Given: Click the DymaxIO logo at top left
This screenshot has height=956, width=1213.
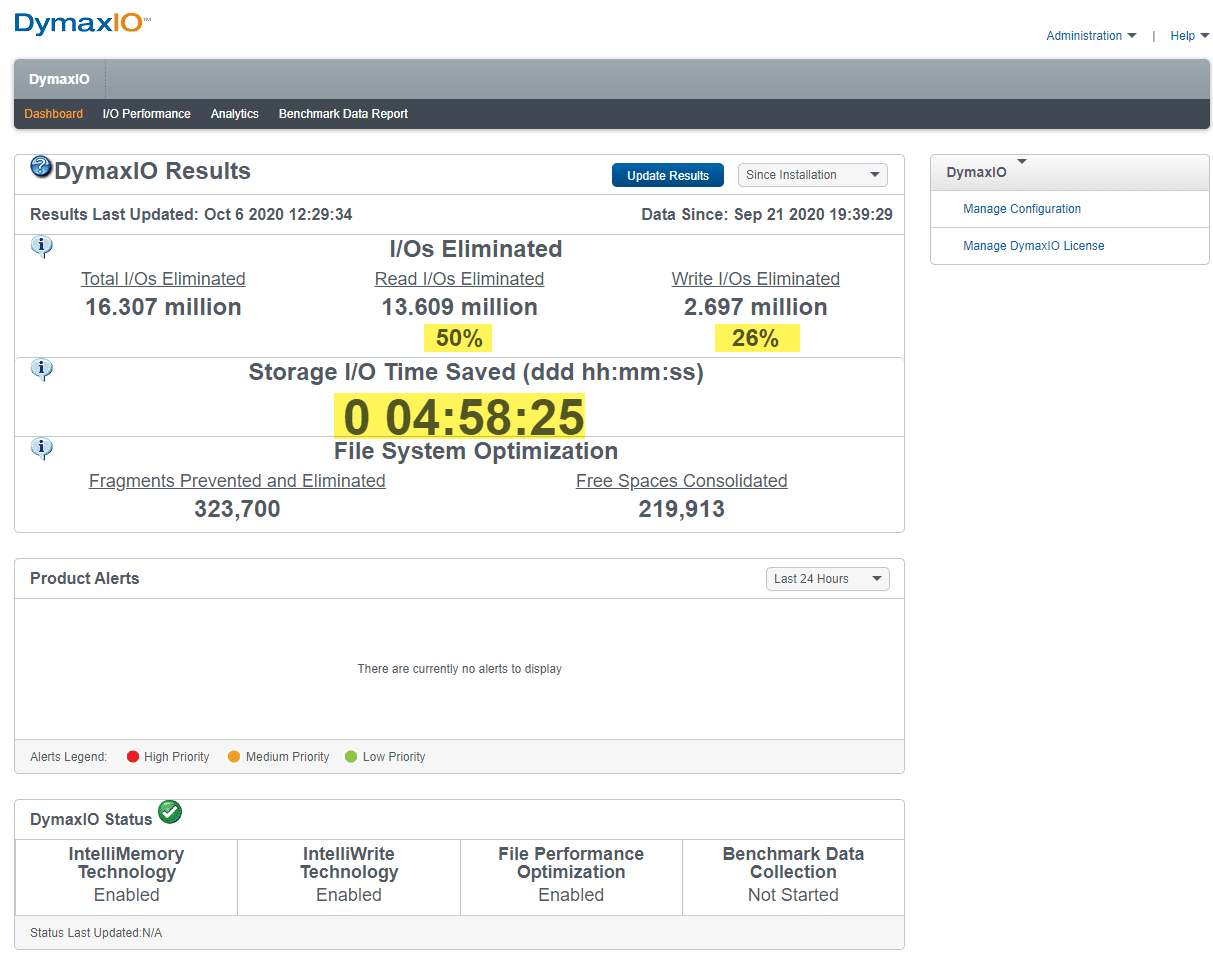Looking at the screenshot, I should (83, 23).
